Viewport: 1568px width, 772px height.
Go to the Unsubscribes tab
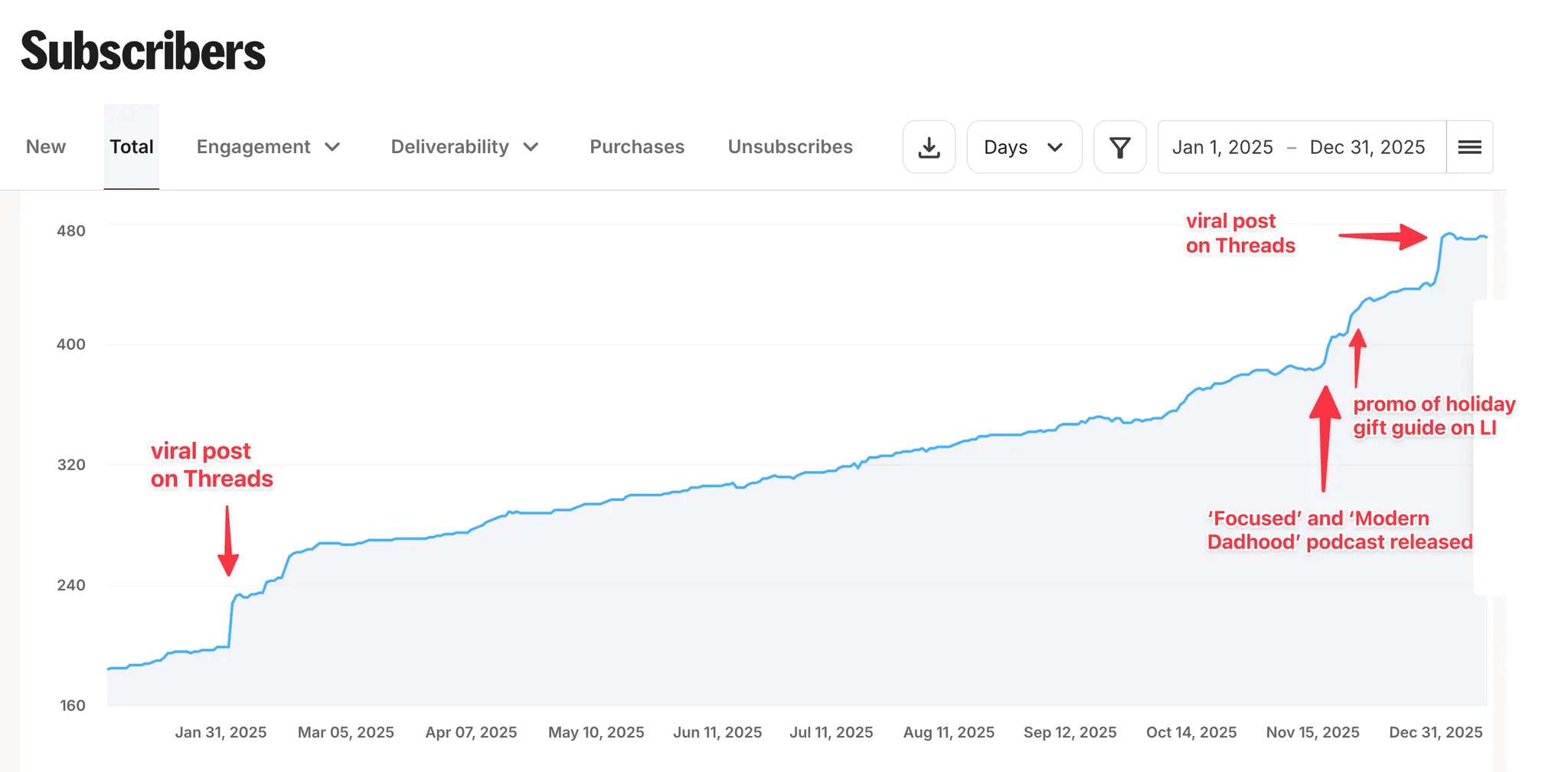[790, 147]
